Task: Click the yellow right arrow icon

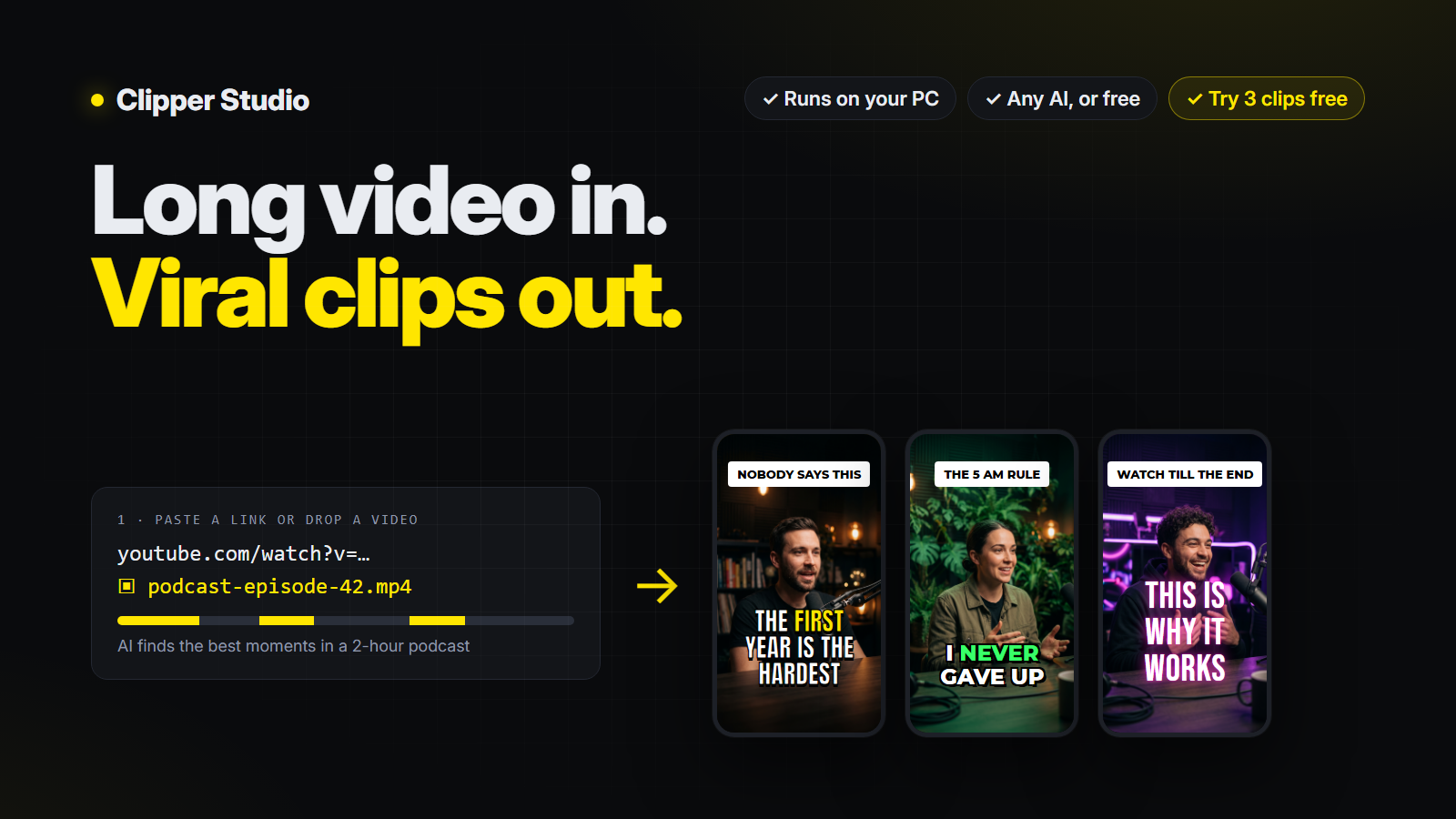Action: coord(657,586)
